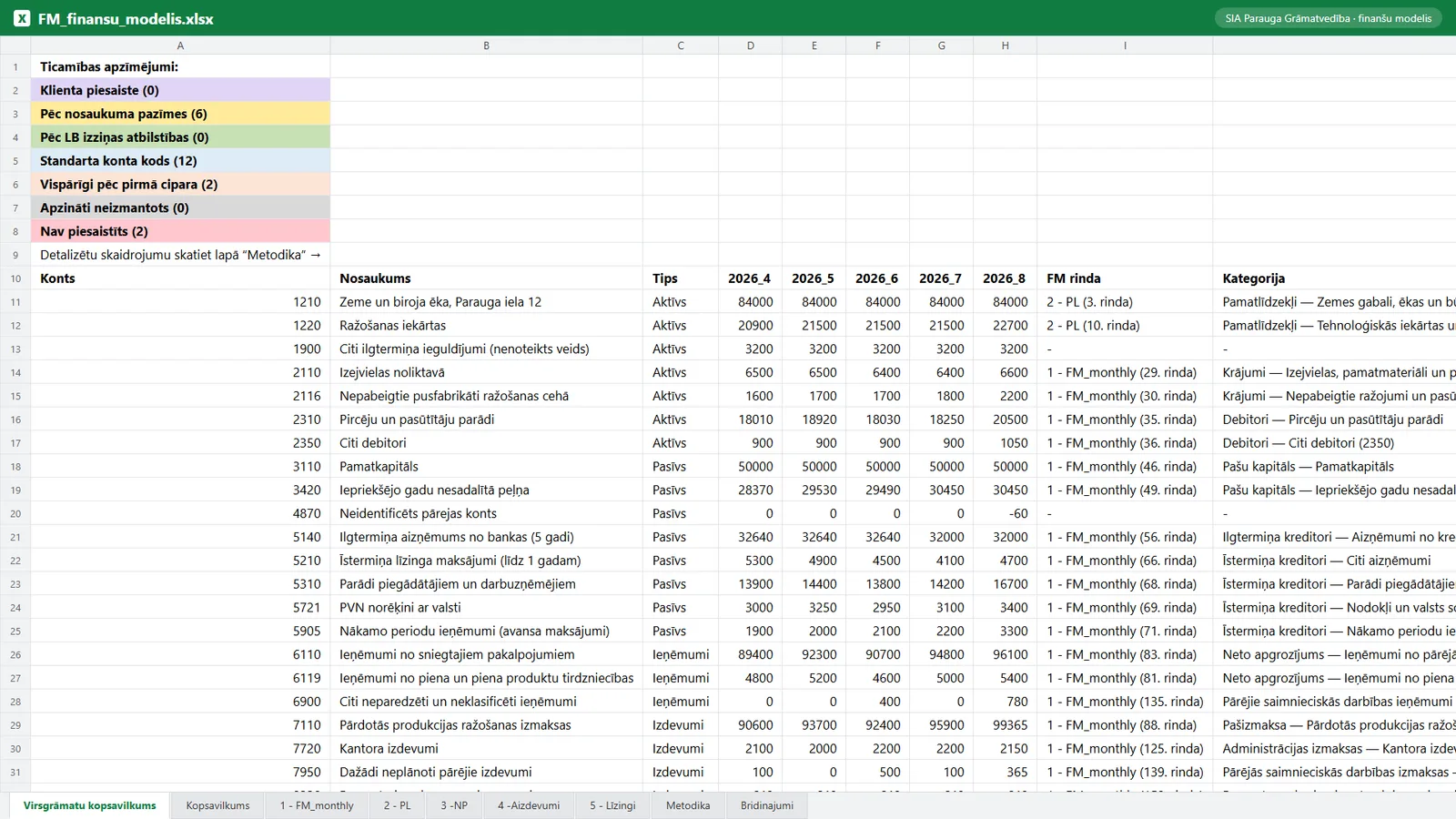Click the purple 'Klienta piesaiste (0)' cell
The width and height of the screenshot is (1456, 819).
click(180, 90)
